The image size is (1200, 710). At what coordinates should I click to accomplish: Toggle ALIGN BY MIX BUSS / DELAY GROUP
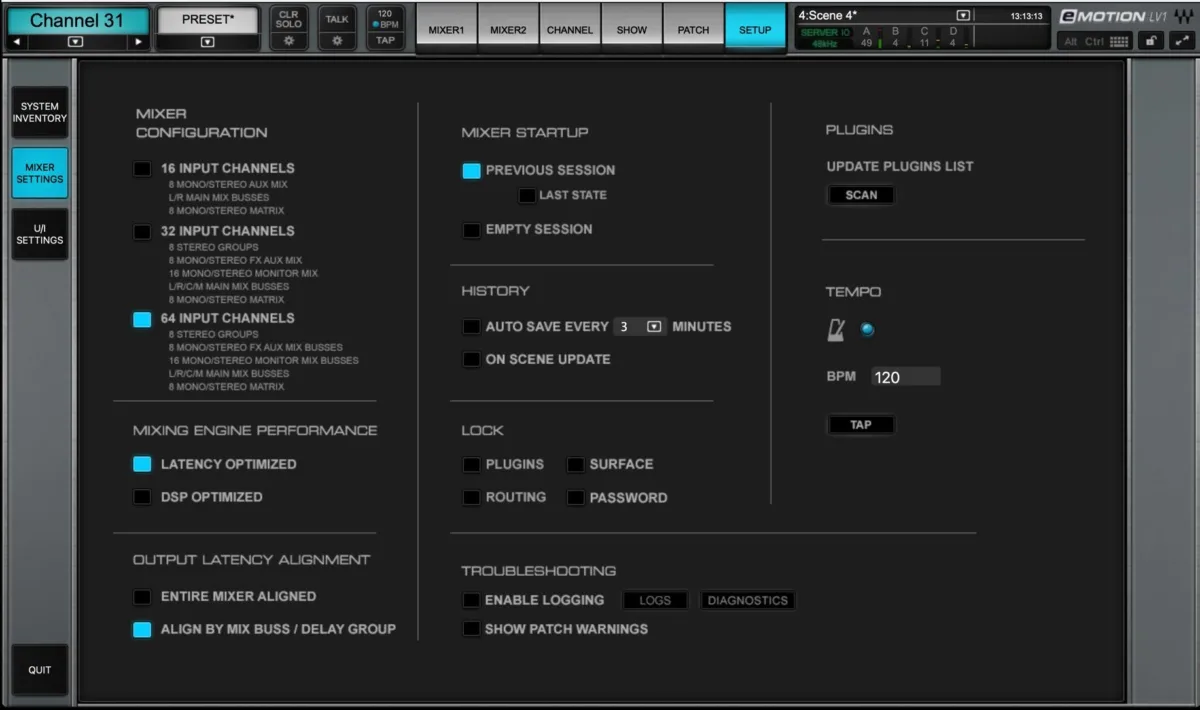(x=142, y=629)
